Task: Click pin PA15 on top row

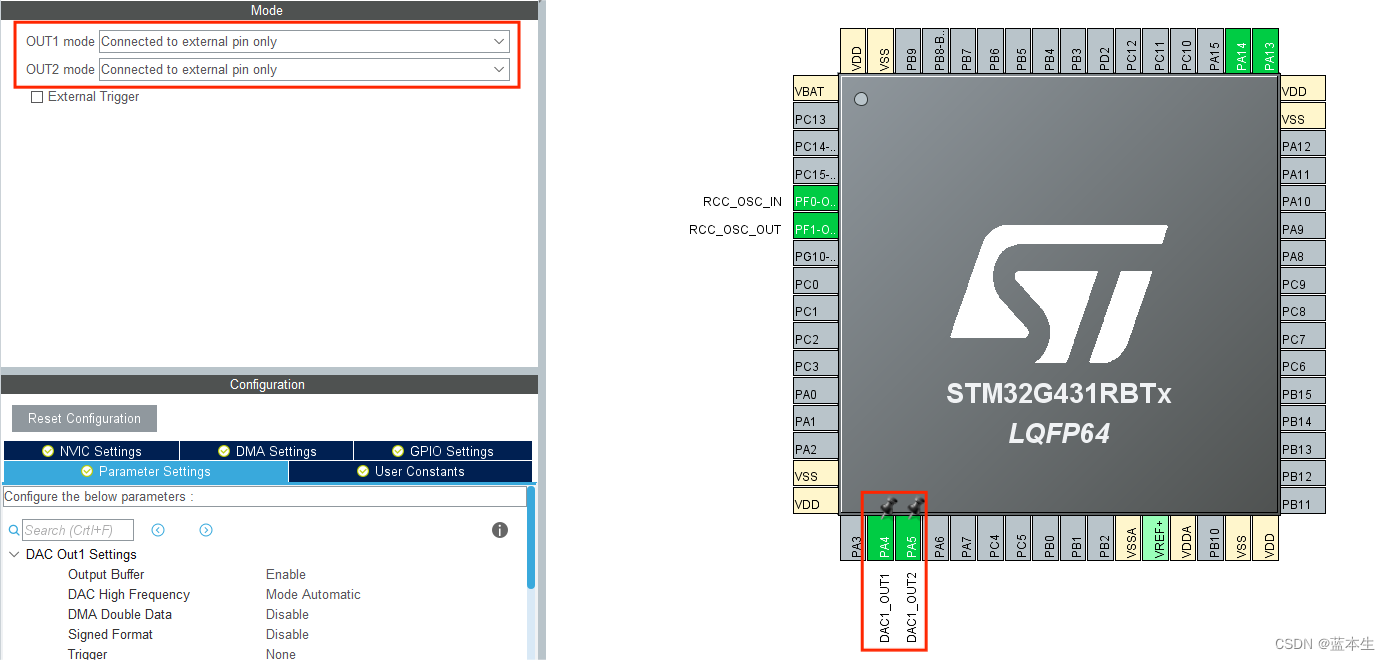Action: pyautogui.click(x=1212, y=49)
